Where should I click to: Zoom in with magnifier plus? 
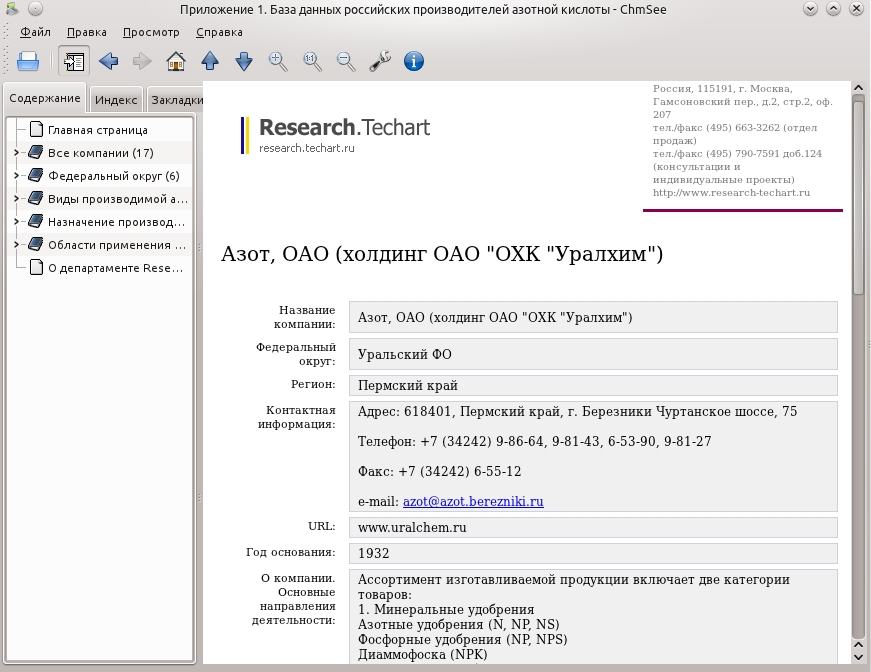point(278,61)
